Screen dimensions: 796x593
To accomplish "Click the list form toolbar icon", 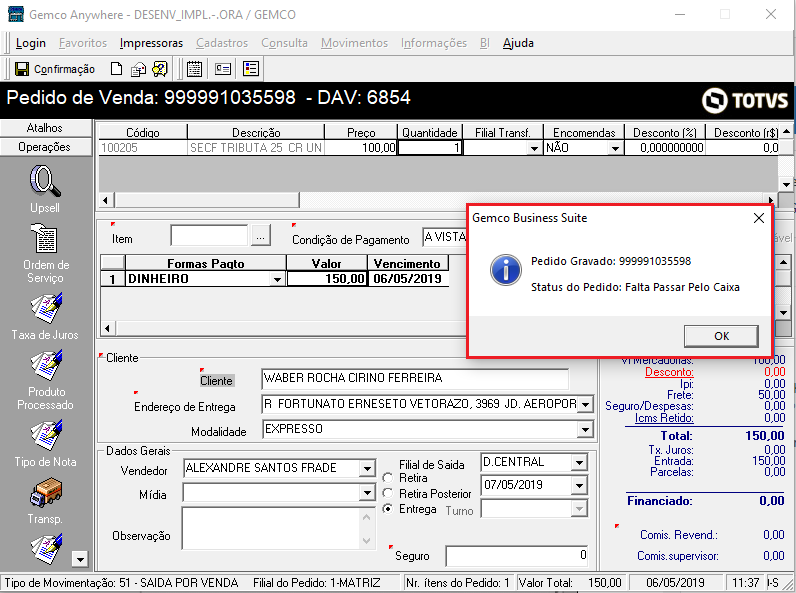I will click(251, 69).
